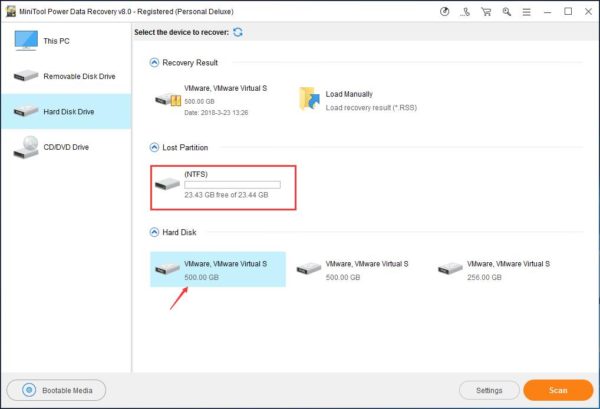Open the hamburger menu icon
This screenshot has height=409, width=600.
(527, 12)
